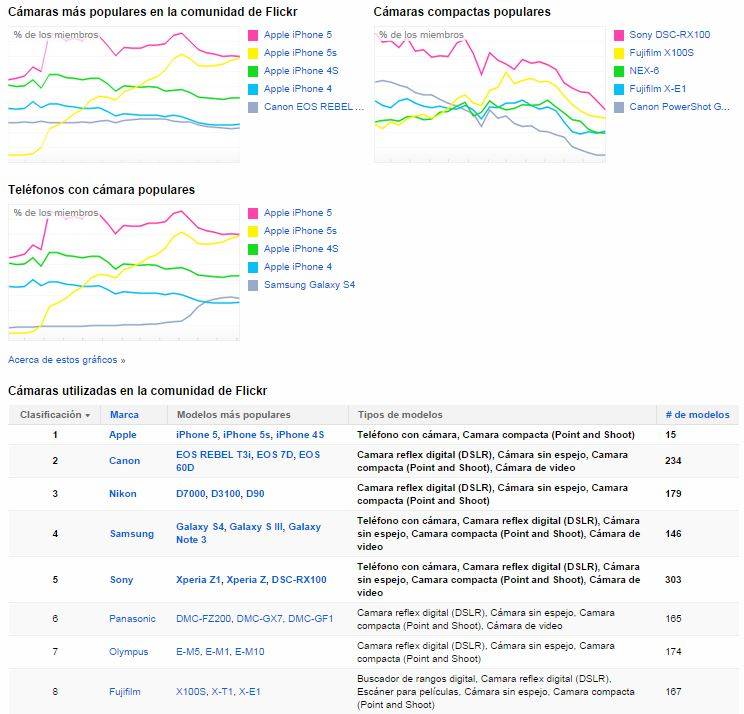The height and width of the screenshot is (714, 744).
Task: Open Apple iPhone 5s link in the camera-phones legend
Action: 300,231
